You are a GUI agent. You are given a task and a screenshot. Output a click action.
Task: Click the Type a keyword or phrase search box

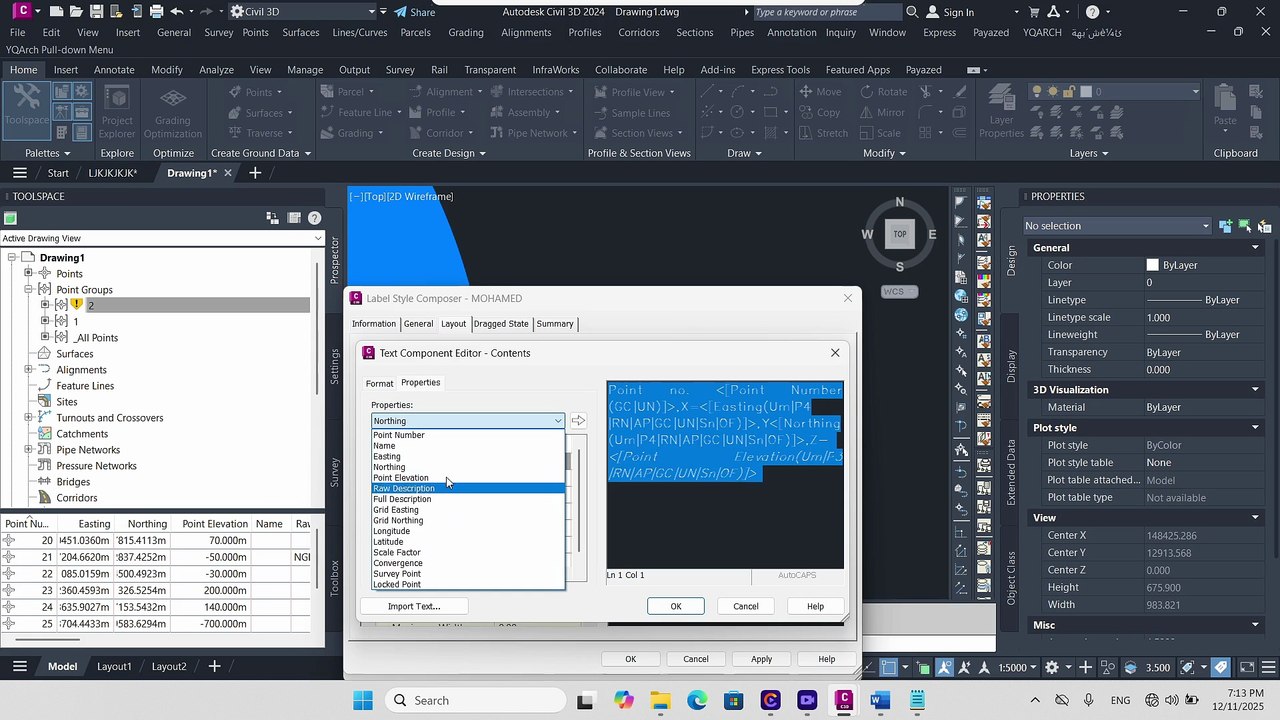pyautogui.click(x=826, y=12)
